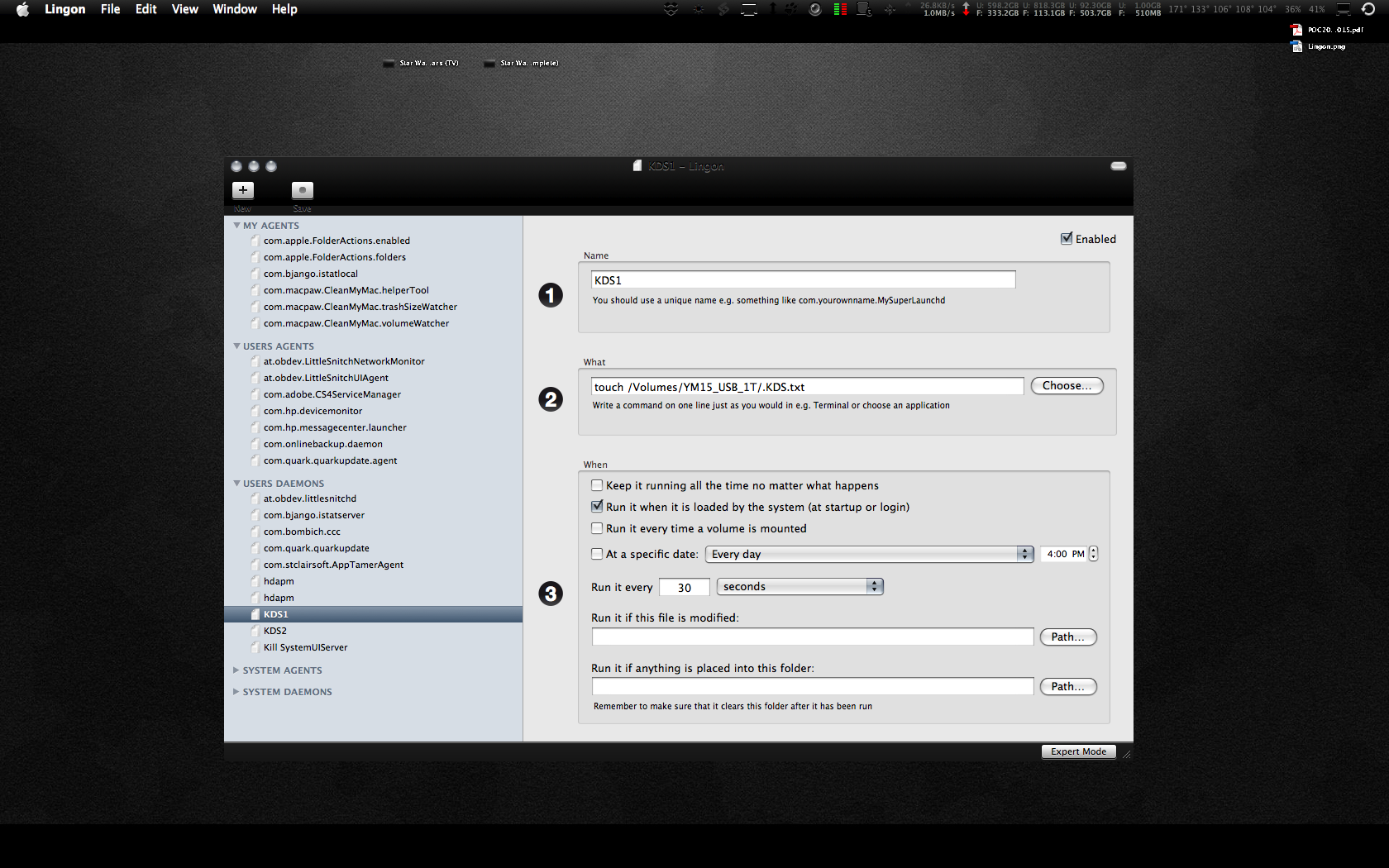Click Path... button for watched folder
The width and height of the screenshot is (1389, 868).
(x=1068, y=686)
